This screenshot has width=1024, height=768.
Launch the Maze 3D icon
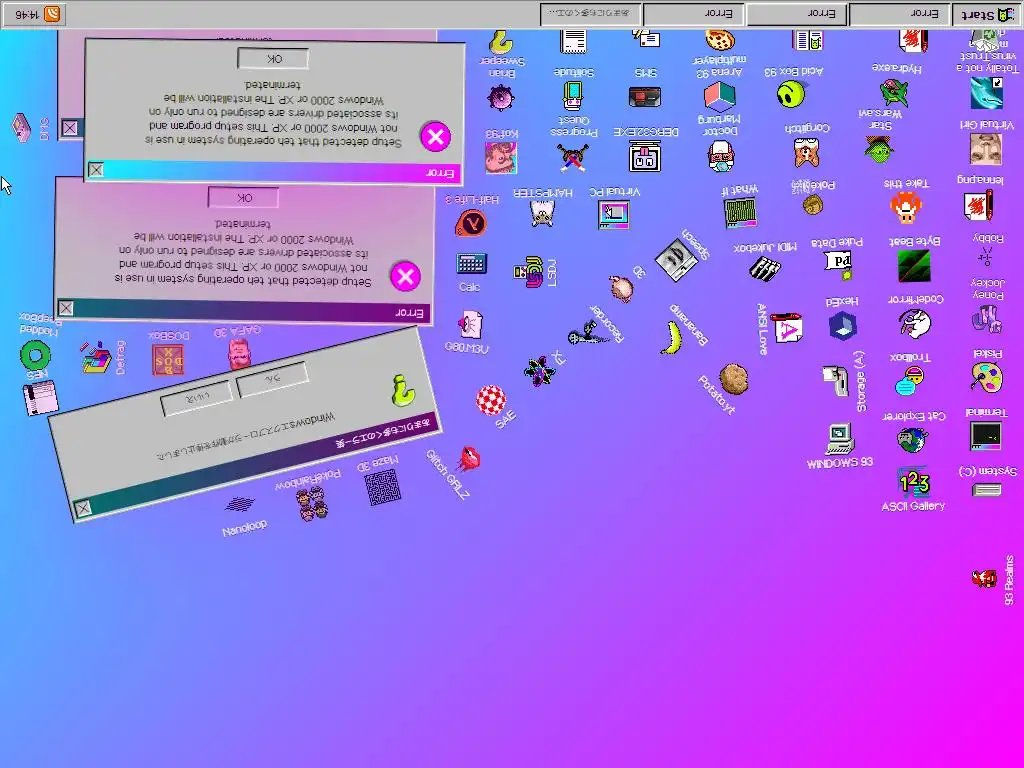click(x=382, y=488)
